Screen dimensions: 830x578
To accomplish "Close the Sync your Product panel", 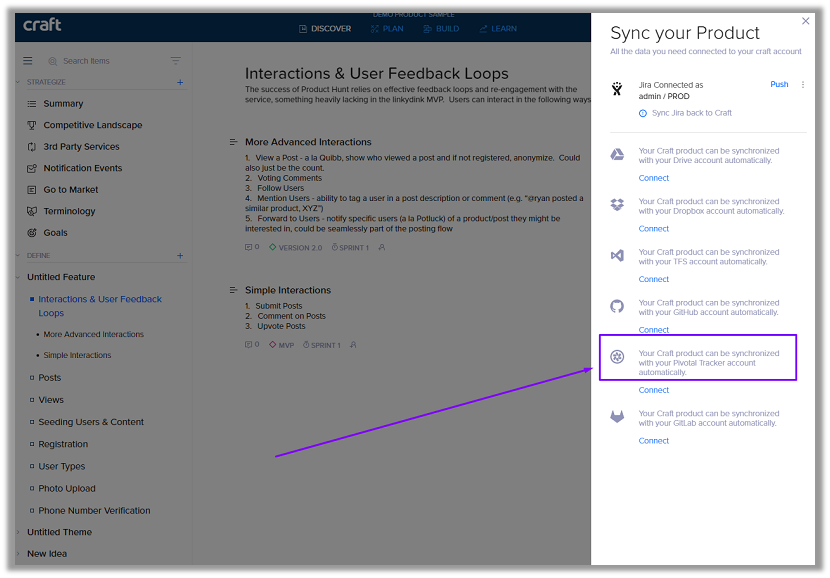I will (806, 21).
